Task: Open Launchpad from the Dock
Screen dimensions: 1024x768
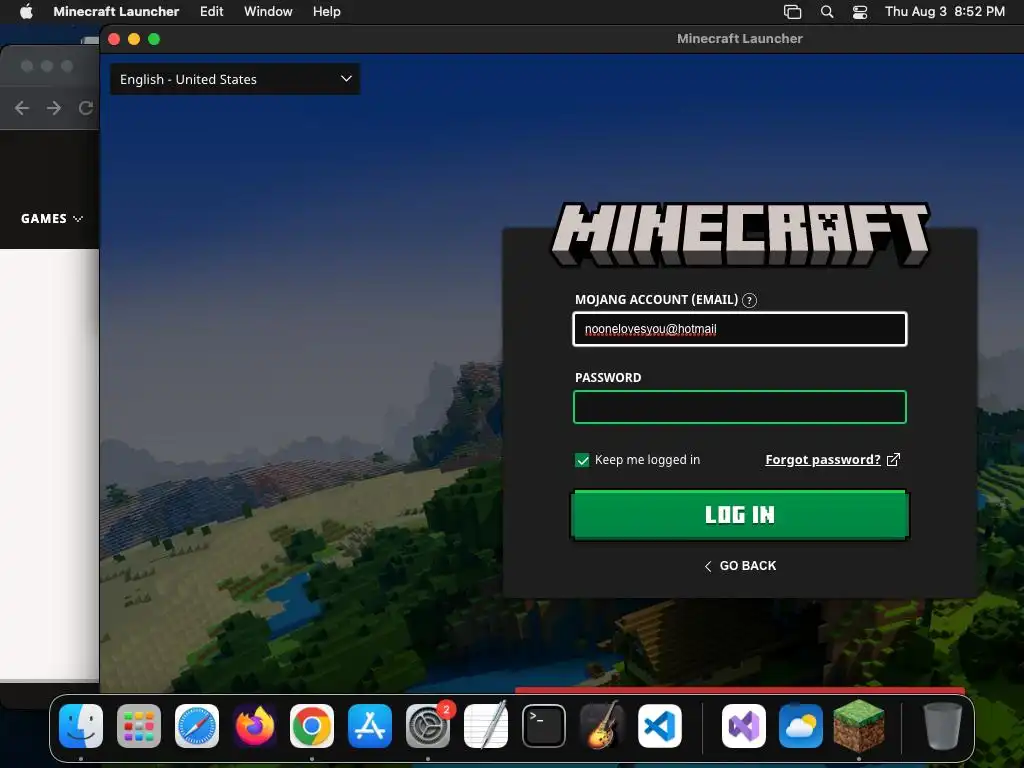Action: point(138,726)
